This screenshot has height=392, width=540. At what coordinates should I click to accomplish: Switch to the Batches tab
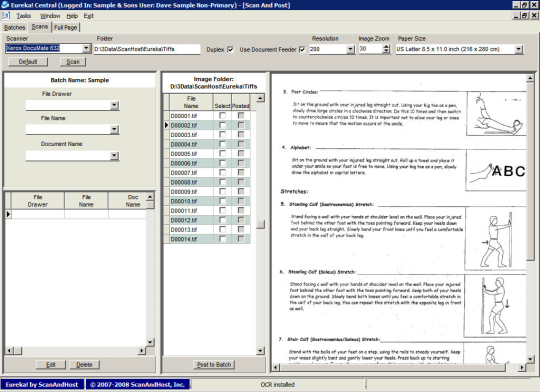pyautogui.click(x=14, y=27)
